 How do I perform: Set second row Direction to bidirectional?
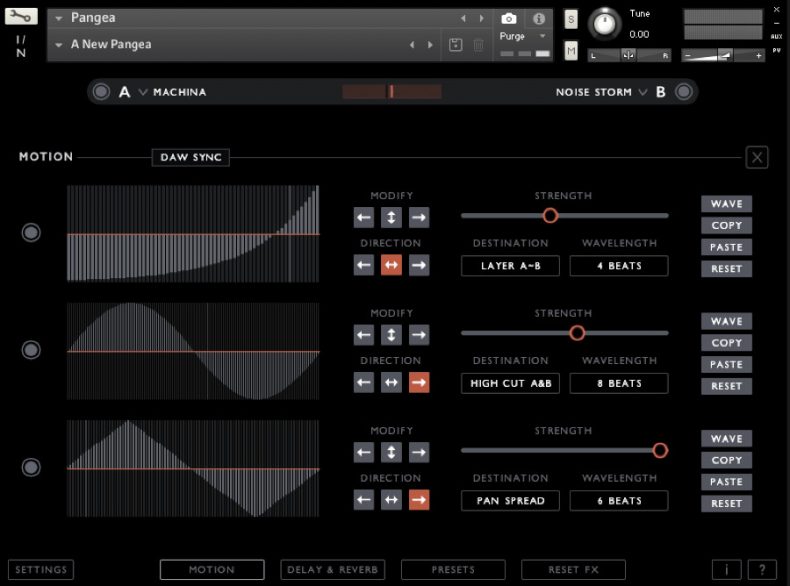[391, 382]
